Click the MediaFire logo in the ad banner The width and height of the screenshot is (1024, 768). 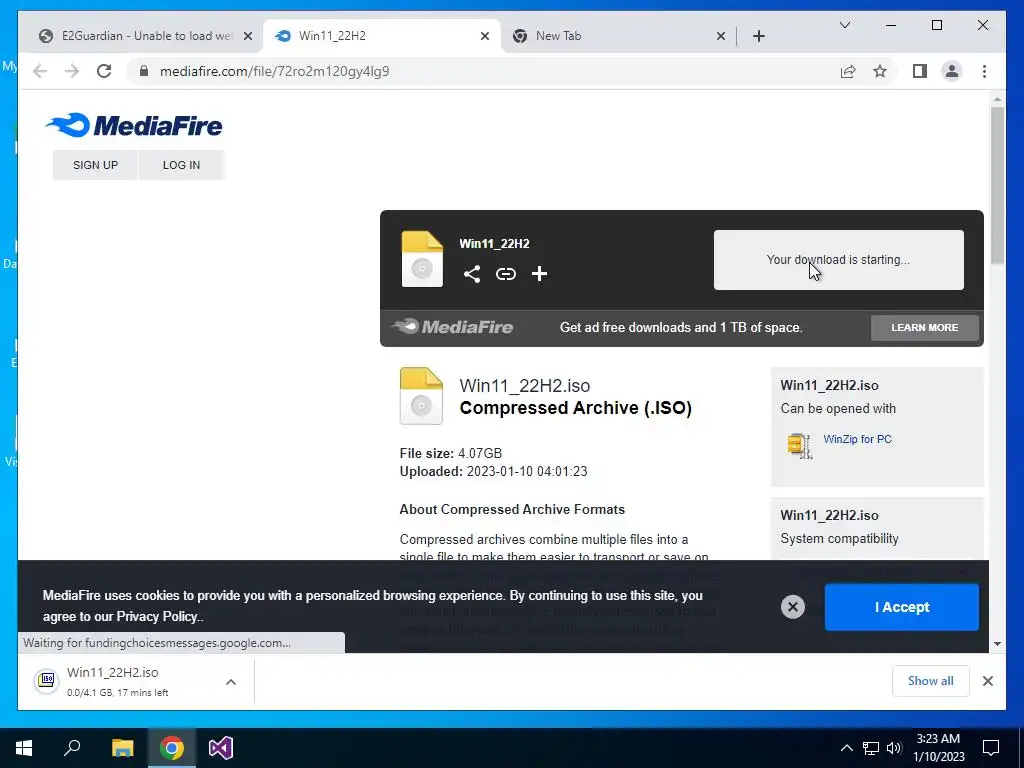tap(452, 327)
